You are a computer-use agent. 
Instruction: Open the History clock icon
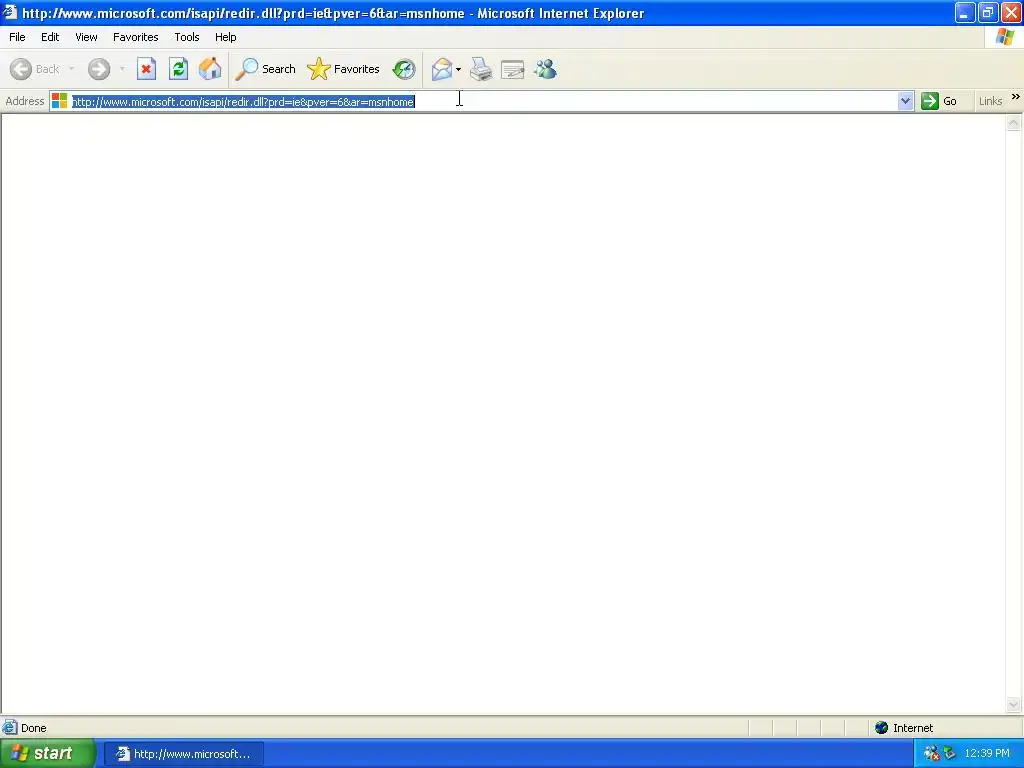pyautogui.click(x=404, y=69)
